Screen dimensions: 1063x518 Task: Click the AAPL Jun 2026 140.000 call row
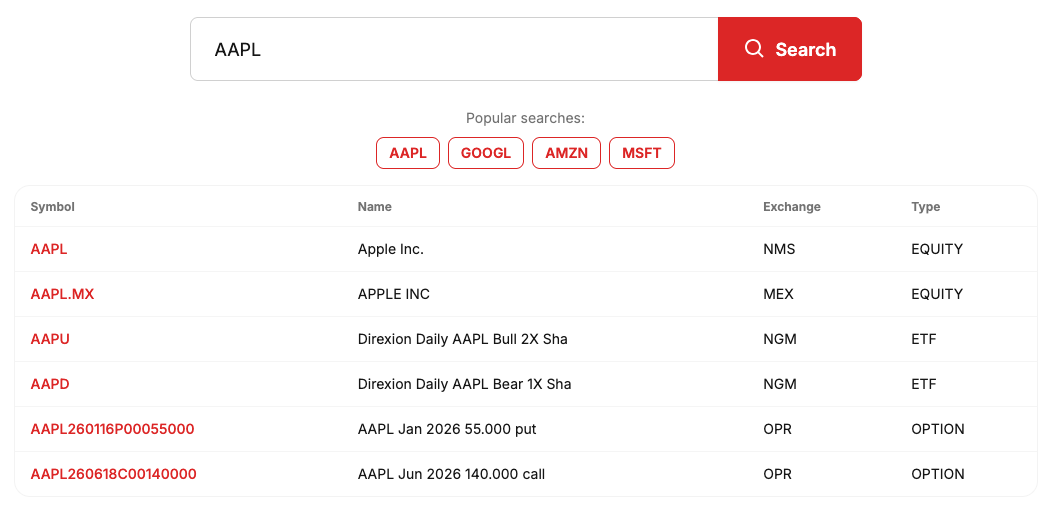pos(451,474)
